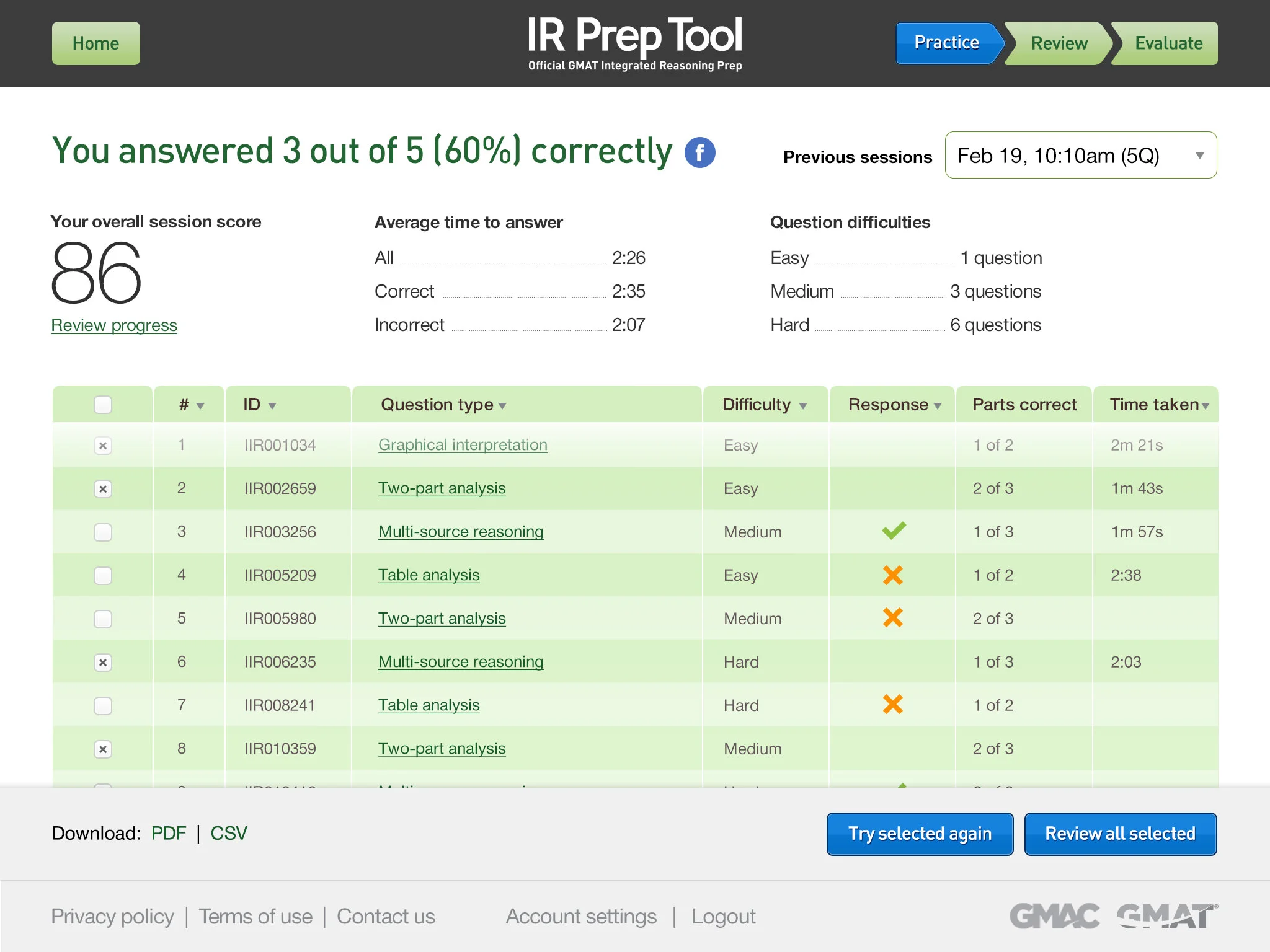Screen dimensions: 1270x952
Task: Click the green checkmark in row 3
Action: [894, 531]
